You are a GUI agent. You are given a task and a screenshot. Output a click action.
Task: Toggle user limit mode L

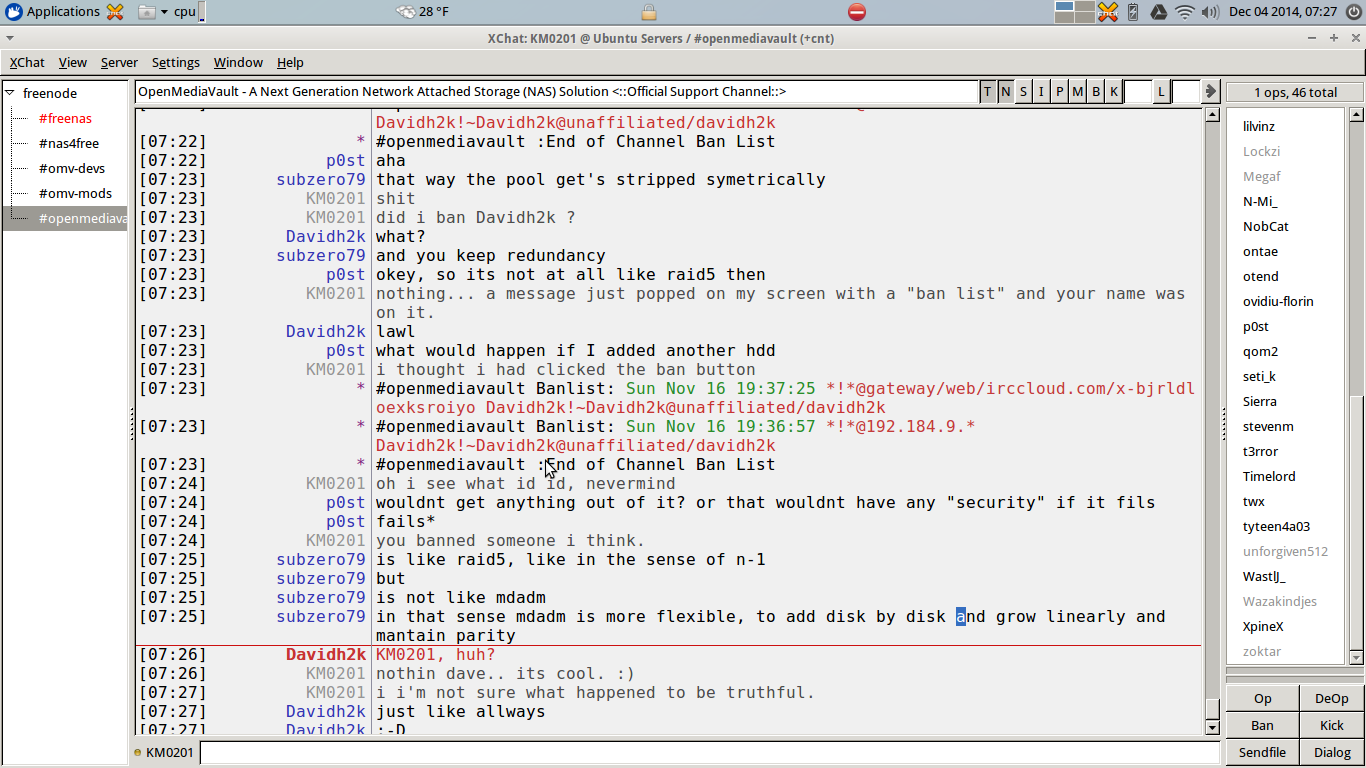pyautogui.click(x=1161, y=92)
